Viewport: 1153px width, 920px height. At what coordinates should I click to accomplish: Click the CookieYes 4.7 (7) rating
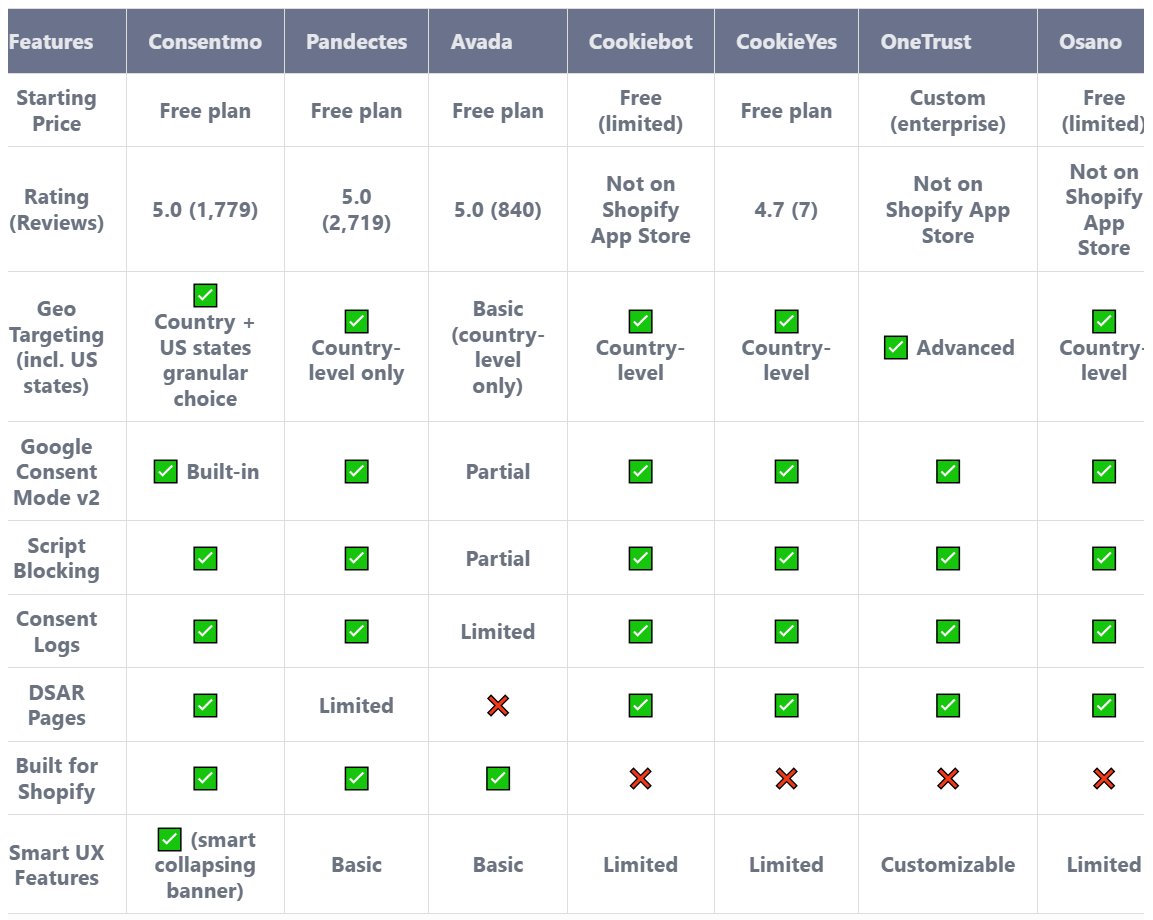[786, 210]
